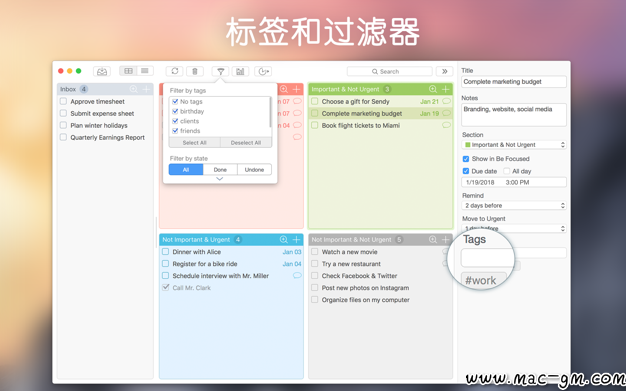The width and height of the screenshot is (626, 391).
Task: Add a task to Inbox
Action: 147,89
